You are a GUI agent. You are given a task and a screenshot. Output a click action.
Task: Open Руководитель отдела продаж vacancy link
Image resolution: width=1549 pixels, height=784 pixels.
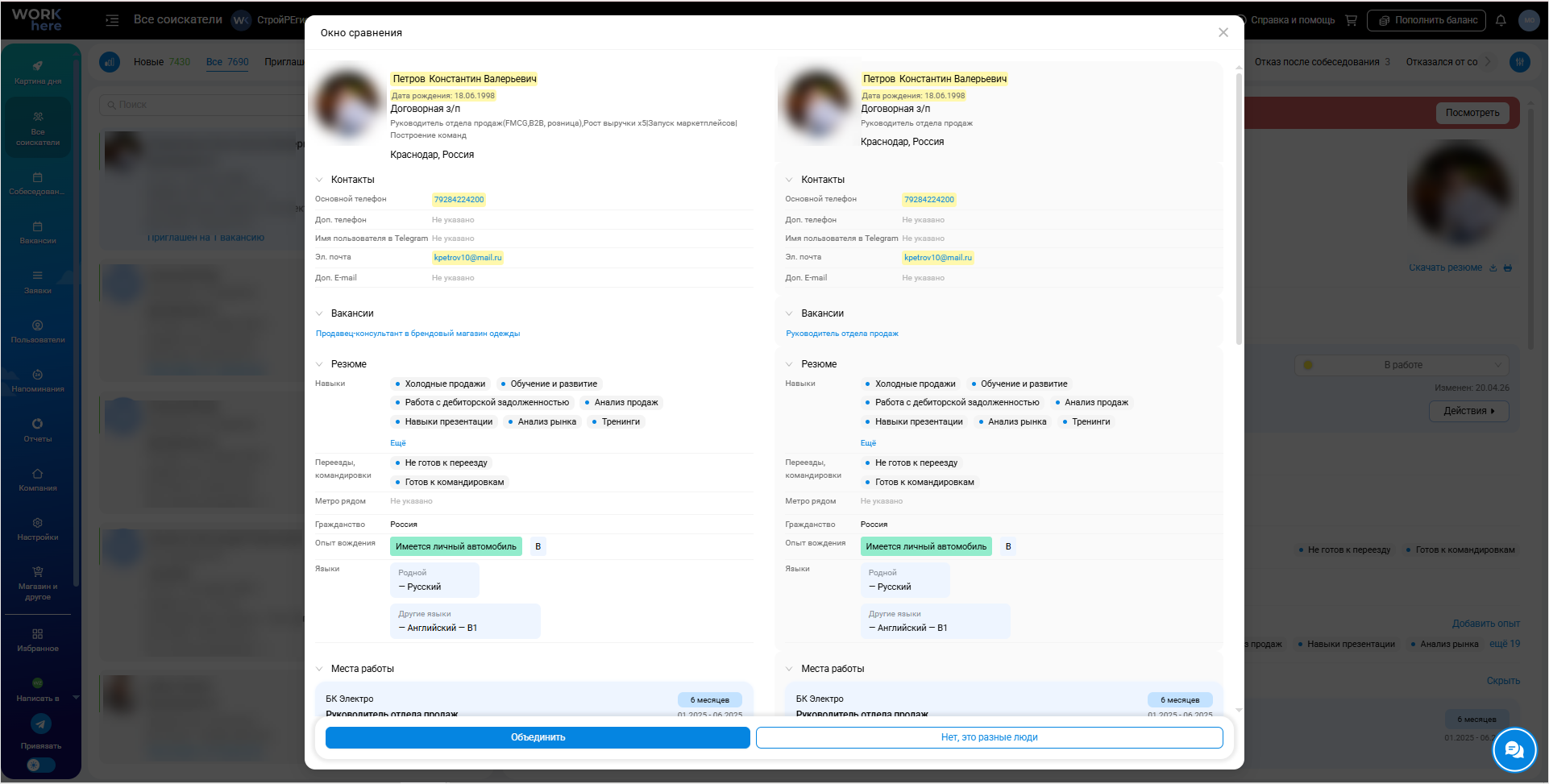click(x=842, y=334)
